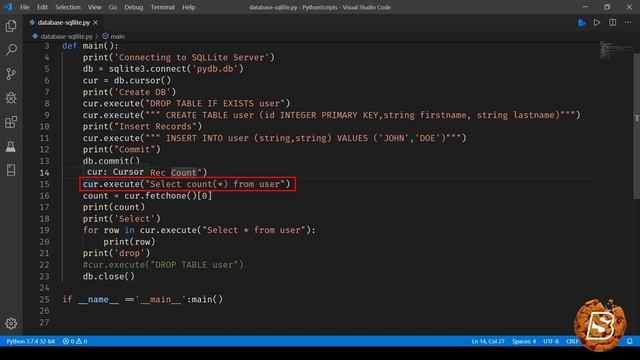Click the blue run cell icon in editor toolbar
Image resolution: width=640 pixels, height=360 pixels.
582,23
